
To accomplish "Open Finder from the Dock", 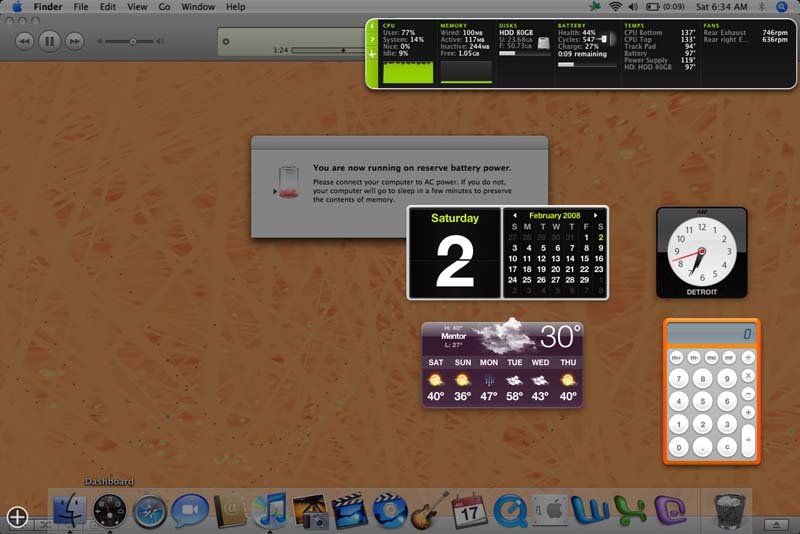I will tap(70, 510).
